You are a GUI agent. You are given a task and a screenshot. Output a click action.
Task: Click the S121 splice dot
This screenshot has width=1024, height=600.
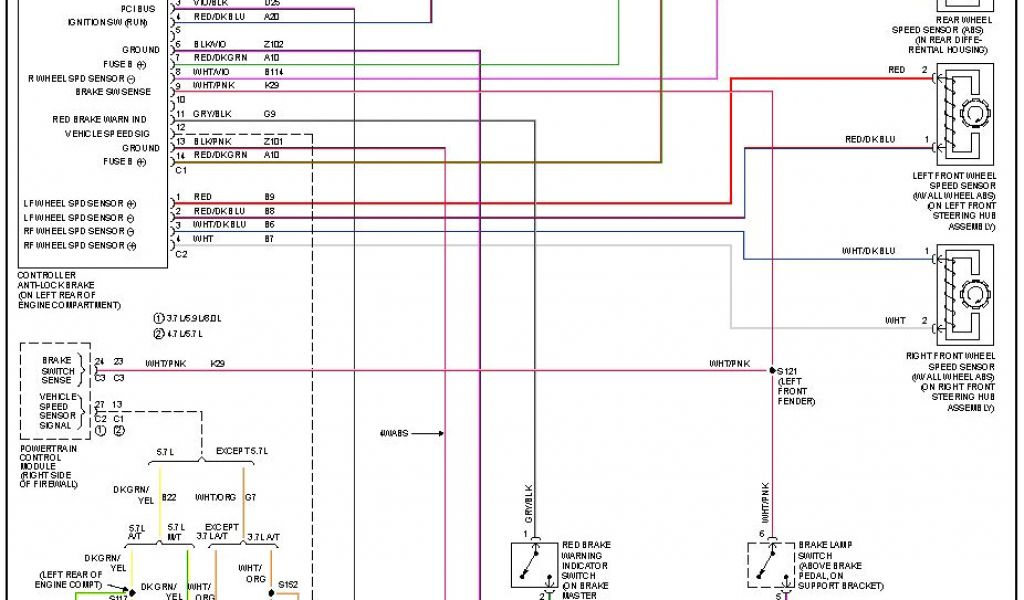pyautogui.click(x=772, y=370)
